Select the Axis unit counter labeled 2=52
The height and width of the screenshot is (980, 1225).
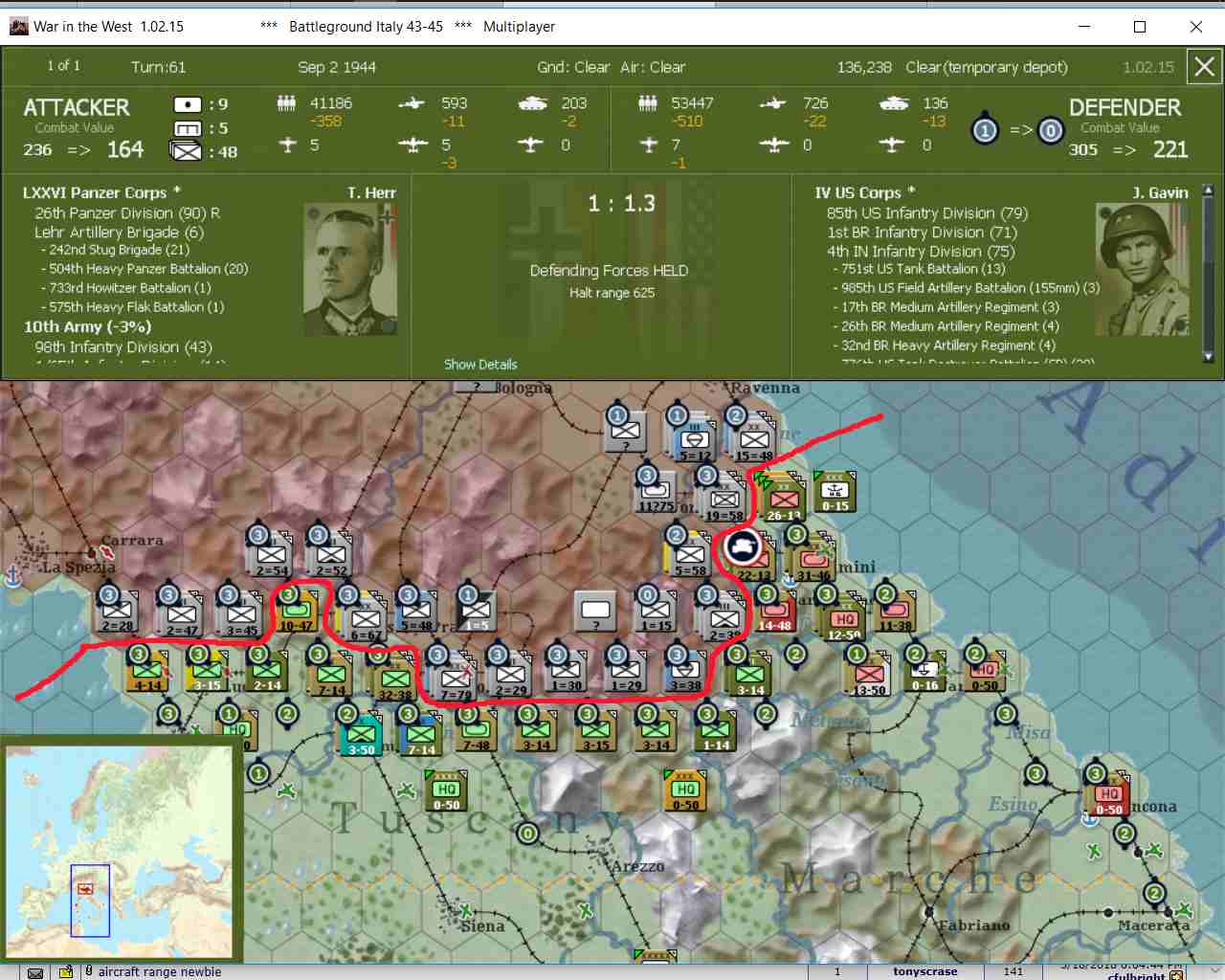tap(331, 556)
